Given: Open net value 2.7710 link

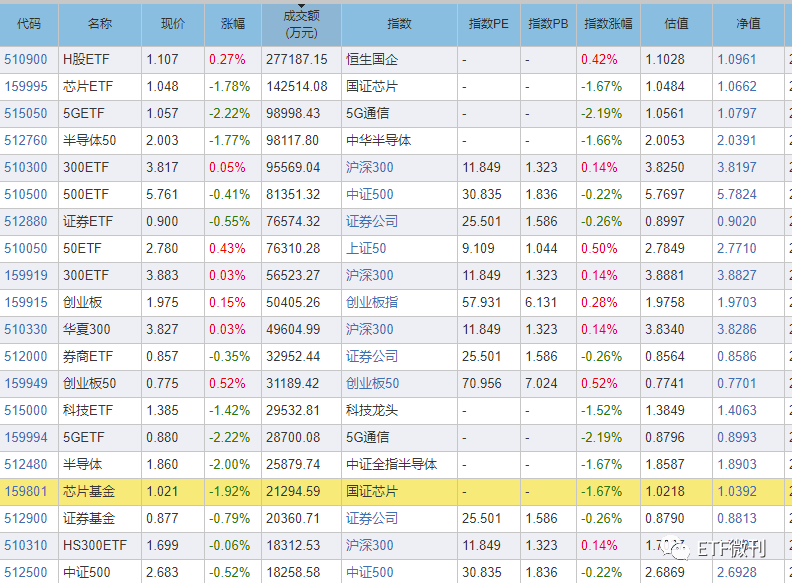Looking at the screenshot, I should pyautogui.click(x=737, y=249).
